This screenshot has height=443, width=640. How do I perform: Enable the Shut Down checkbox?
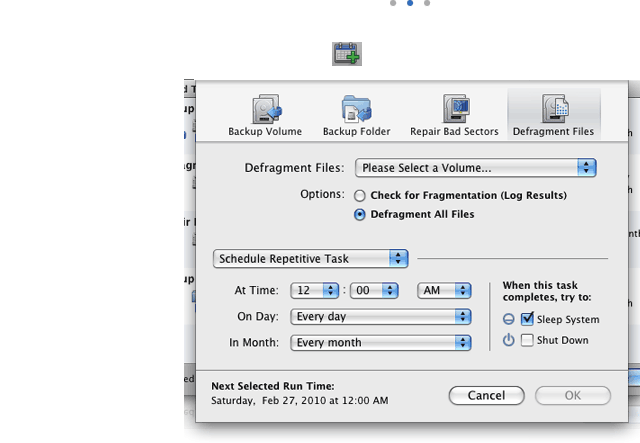(527, 340)
